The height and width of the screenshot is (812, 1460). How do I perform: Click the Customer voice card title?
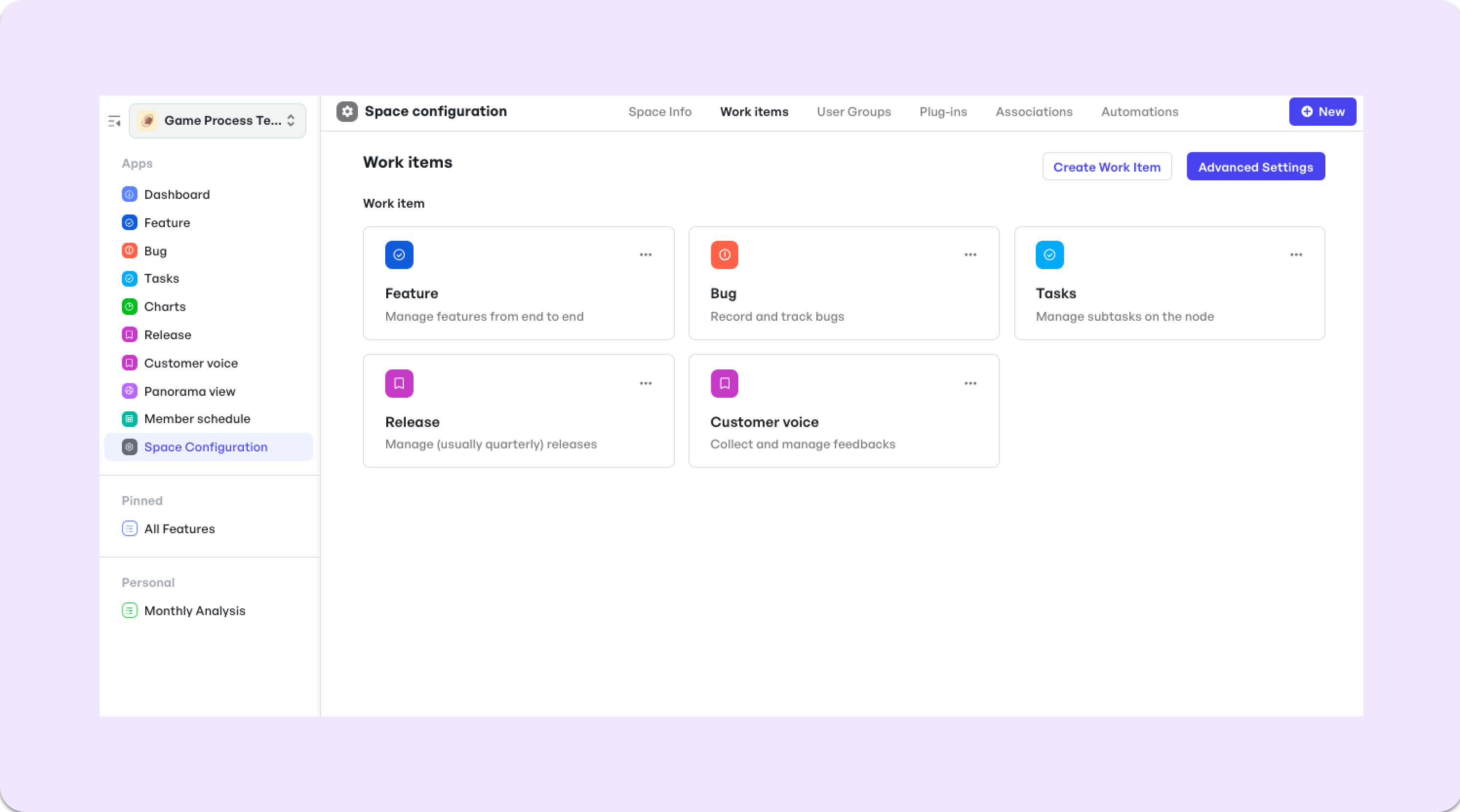765,422
